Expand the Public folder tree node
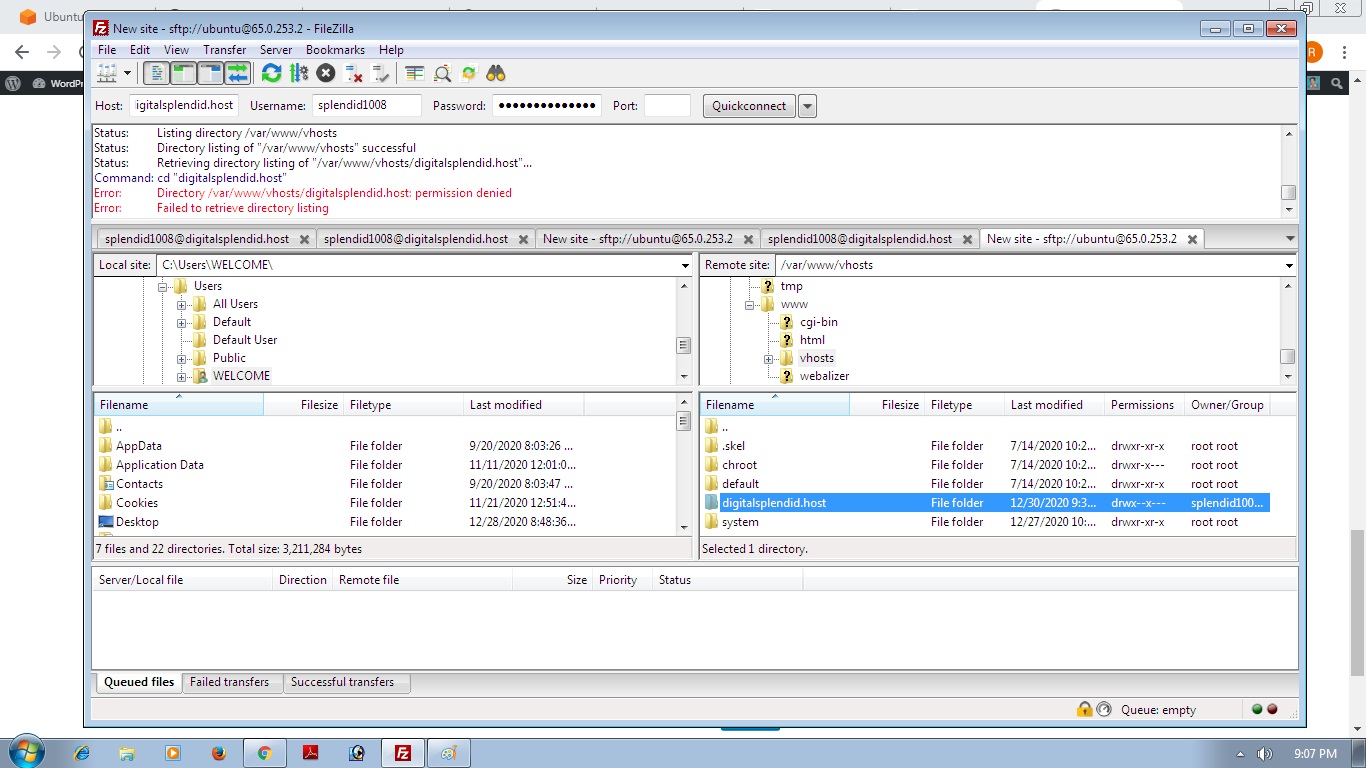 (x=182, y=358)
